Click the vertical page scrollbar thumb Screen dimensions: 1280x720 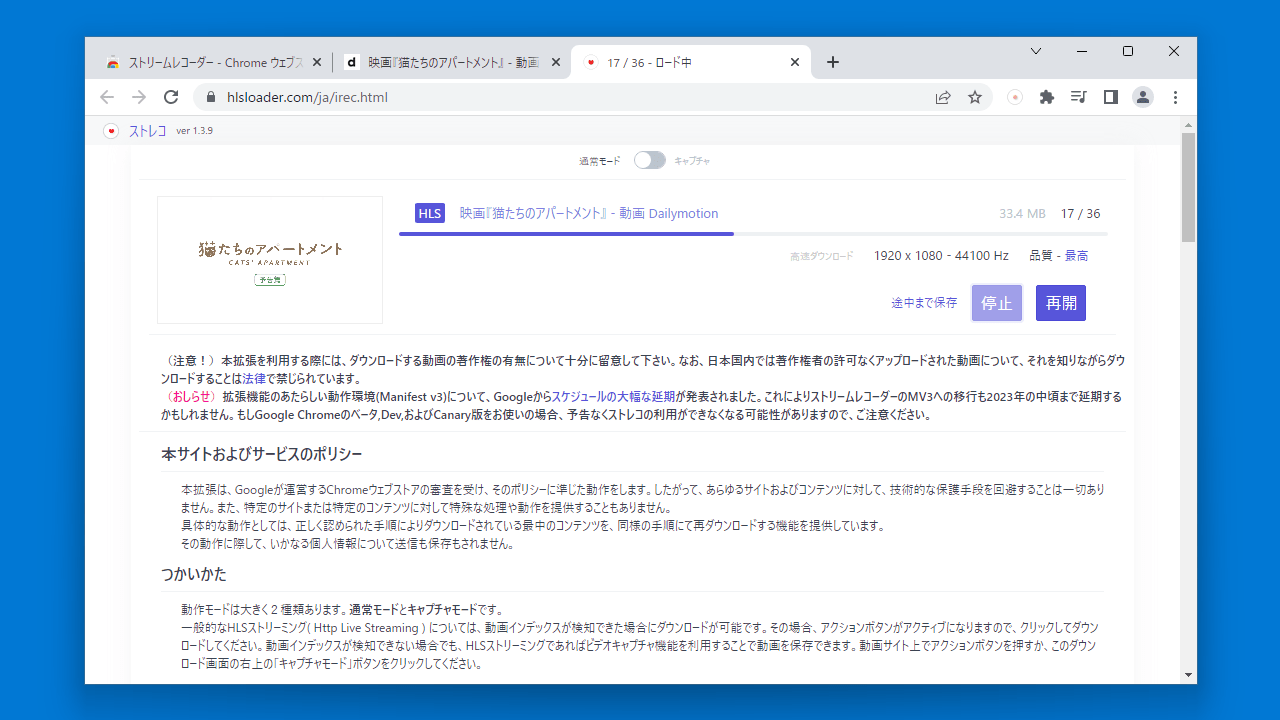[1188, 188]
